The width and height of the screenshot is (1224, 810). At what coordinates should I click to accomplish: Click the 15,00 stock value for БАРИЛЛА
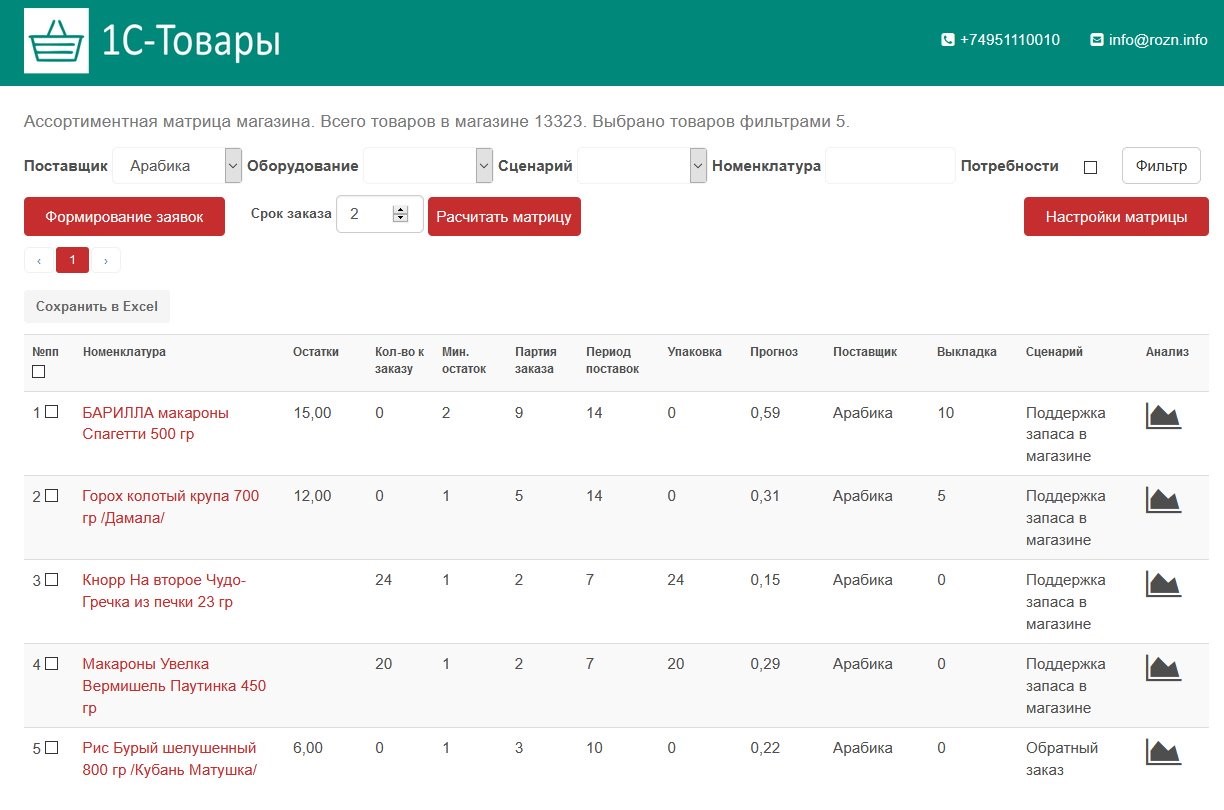pyautogui.click(x=312, y=412)
